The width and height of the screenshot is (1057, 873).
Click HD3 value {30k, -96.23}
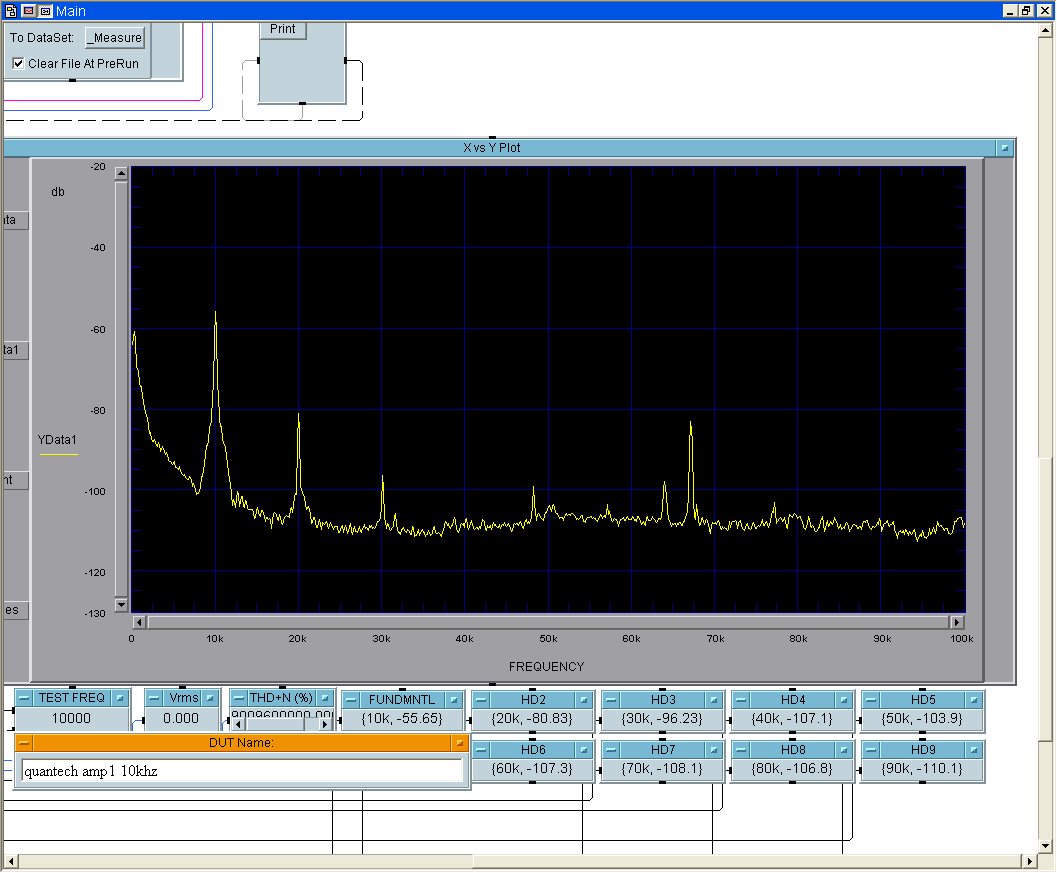pyautogui.click(x=662, y=719)
